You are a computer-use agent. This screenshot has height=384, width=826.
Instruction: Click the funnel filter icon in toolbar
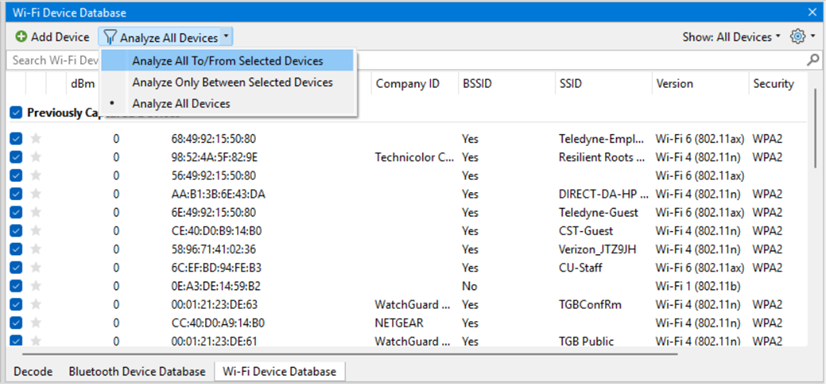click(109, 37)
